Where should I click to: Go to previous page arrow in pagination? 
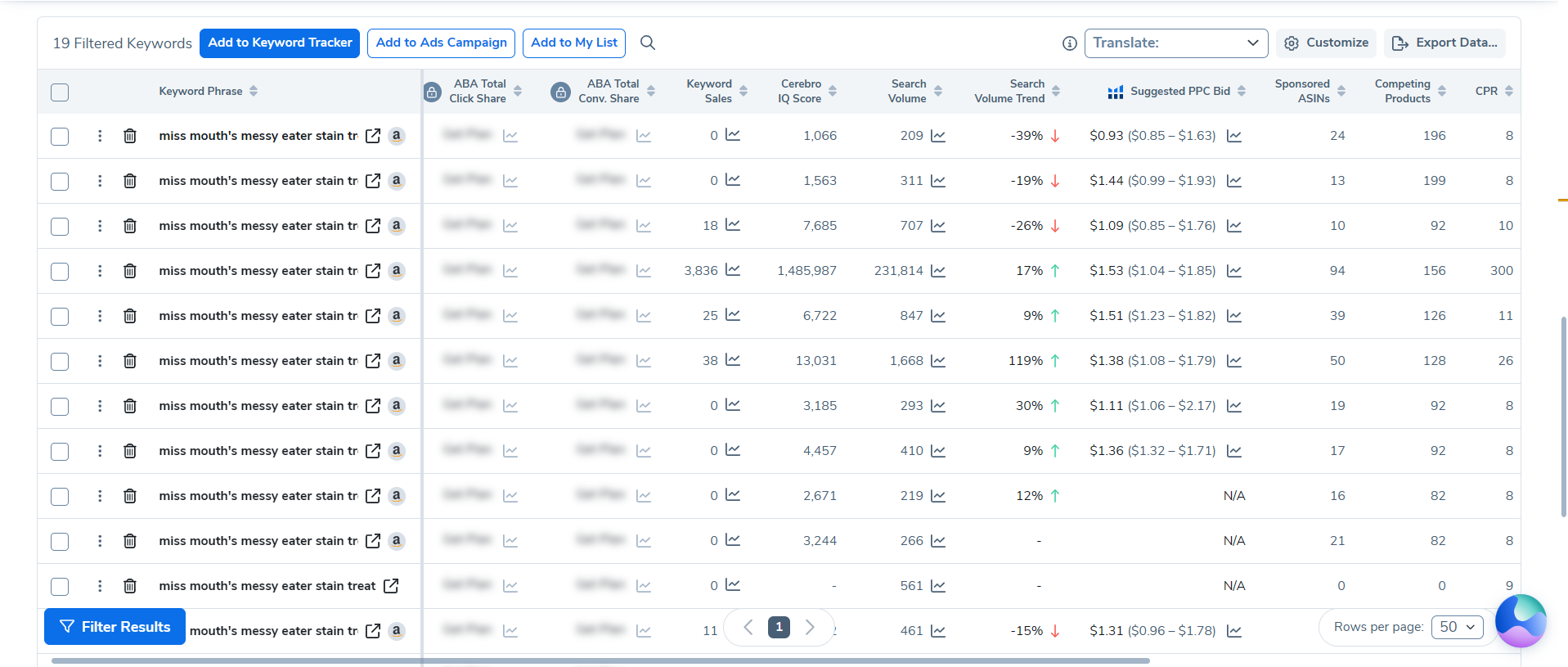point(748,627)
